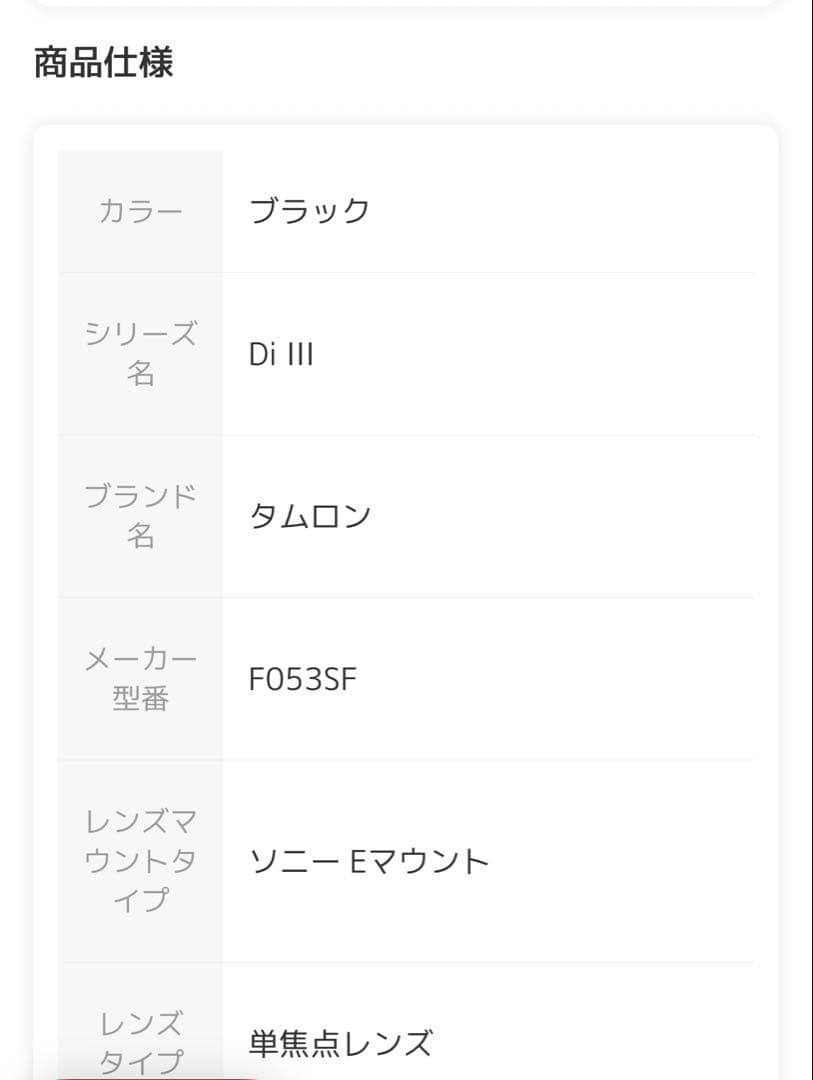Click the 商品仕様 section heading
Image resolution: width=813 pixels, height=1080 pixels.
[104, 62]
